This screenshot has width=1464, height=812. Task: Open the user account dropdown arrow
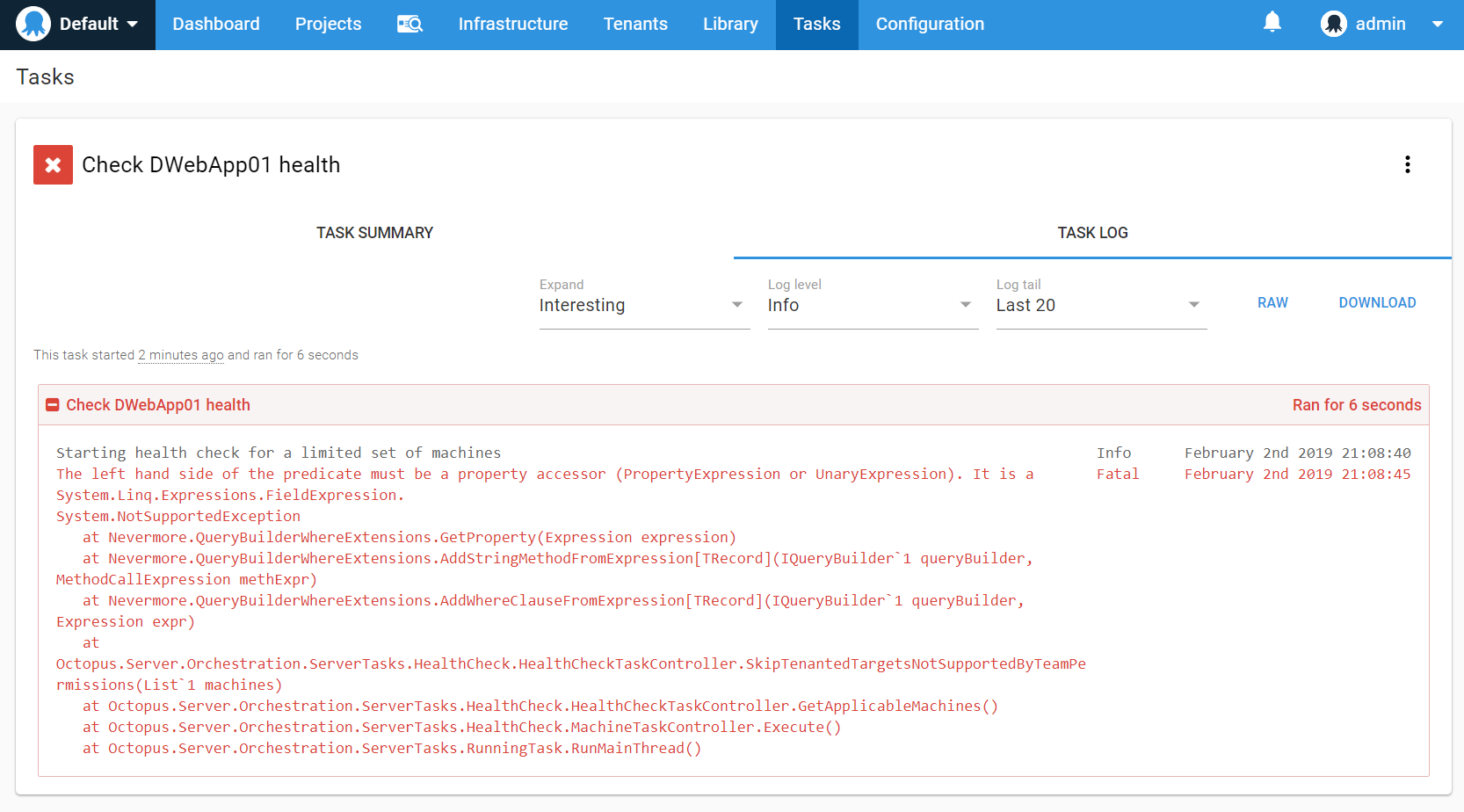click(1439, 24)
